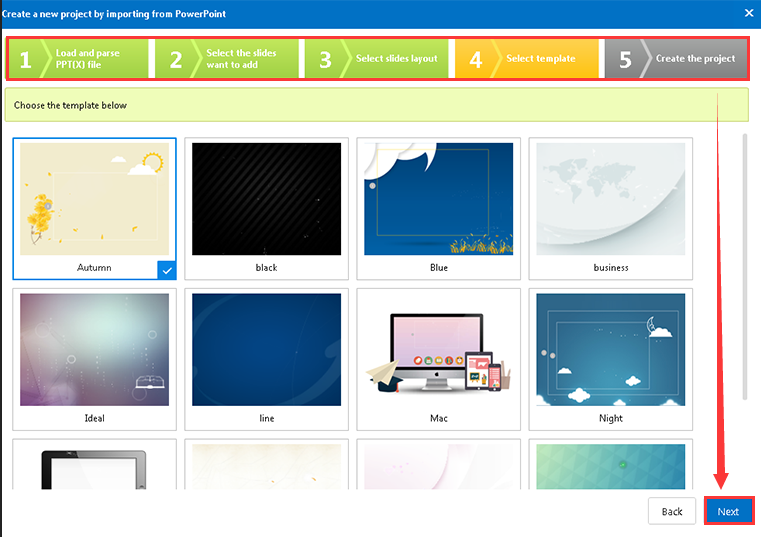761x537 pixels.
Task: Click step 4 Select template
Action: click(527, 58)
